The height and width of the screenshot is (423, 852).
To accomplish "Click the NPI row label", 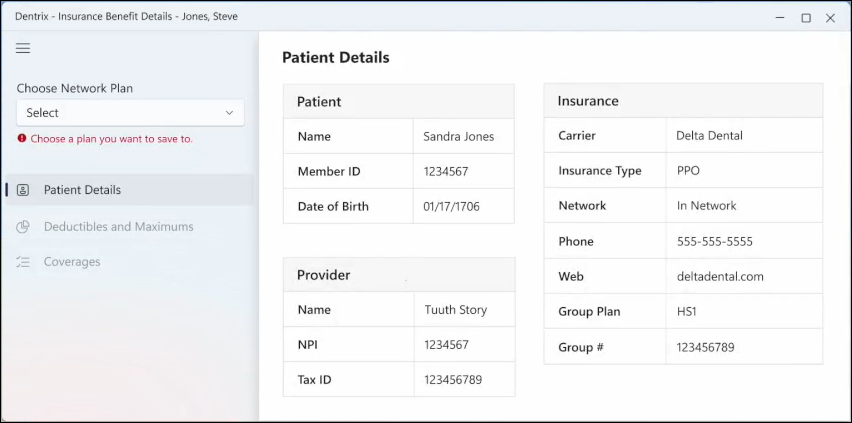I will [307, 345].
